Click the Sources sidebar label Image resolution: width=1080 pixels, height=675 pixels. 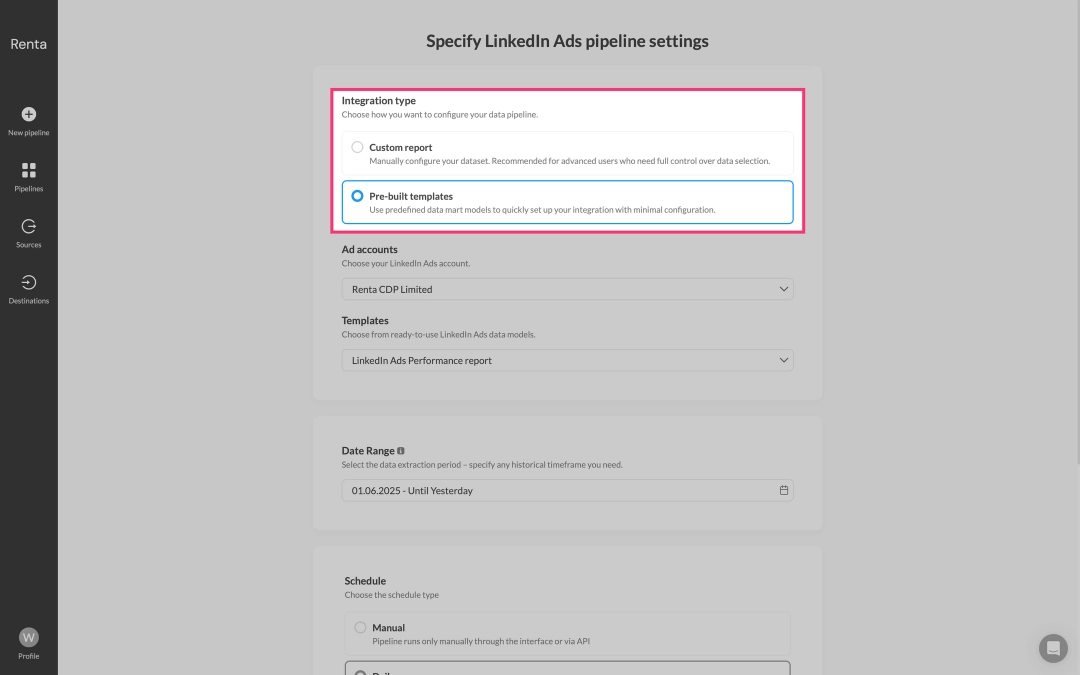pos(29,245)
